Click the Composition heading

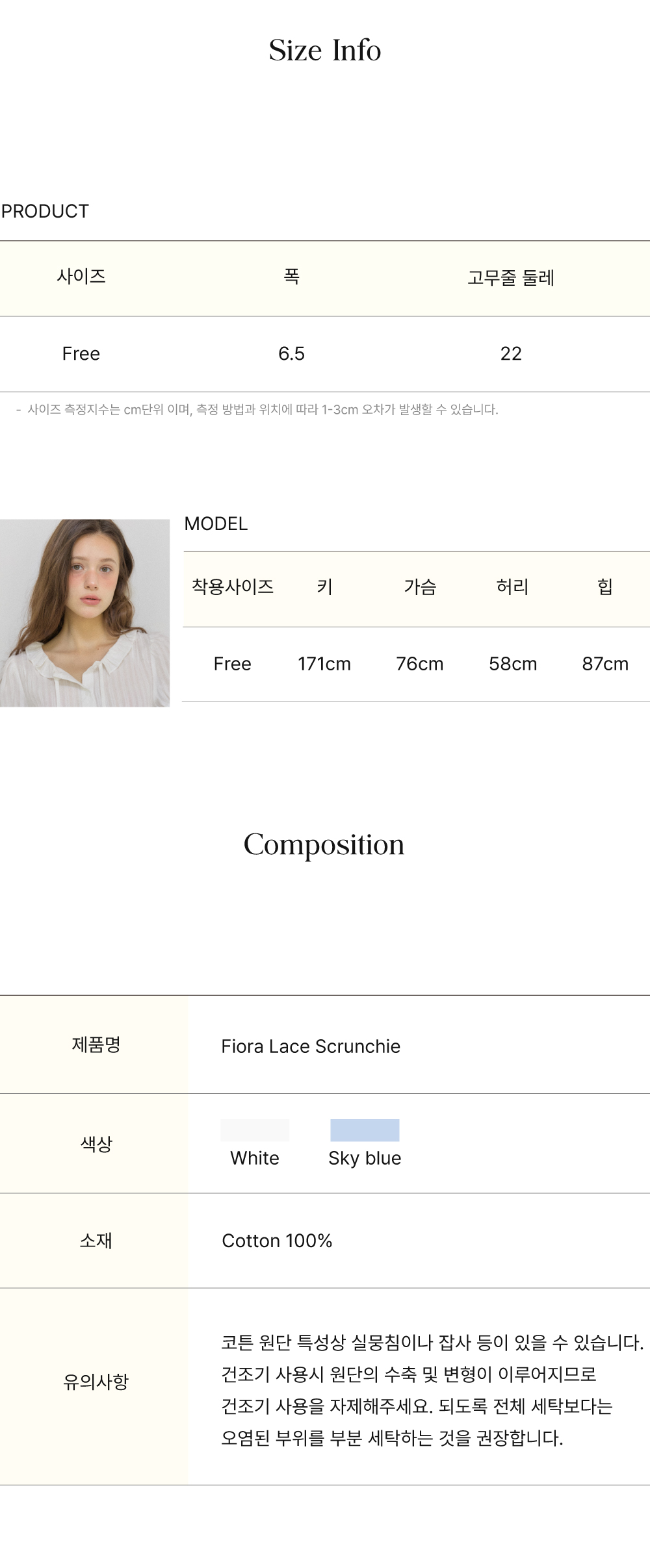pyautogui.click(x=324, y=844)
